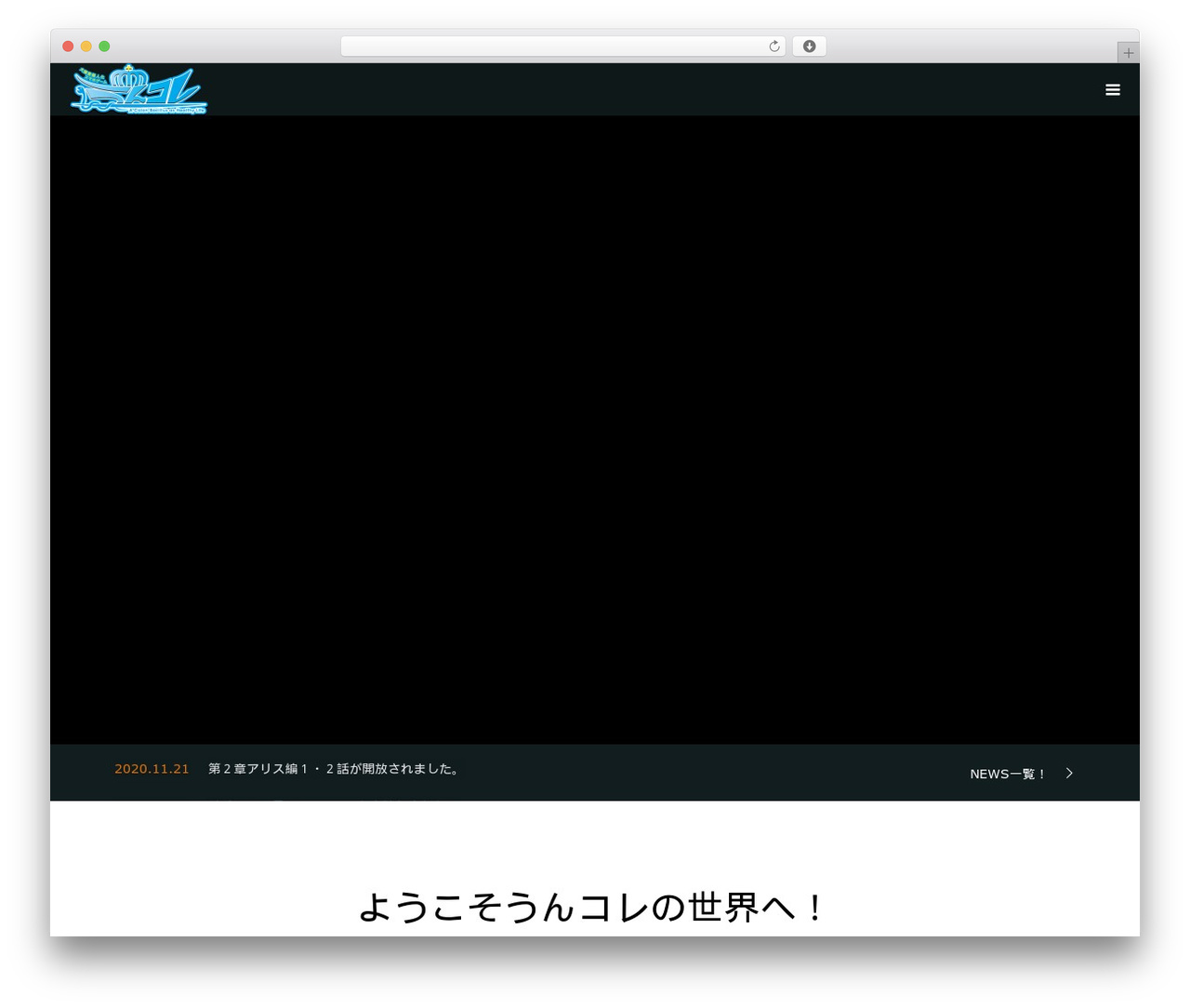Open the browser downloads button
Screen dimensions: 1190x1008
pyautogui.click(x=809, y=46)
